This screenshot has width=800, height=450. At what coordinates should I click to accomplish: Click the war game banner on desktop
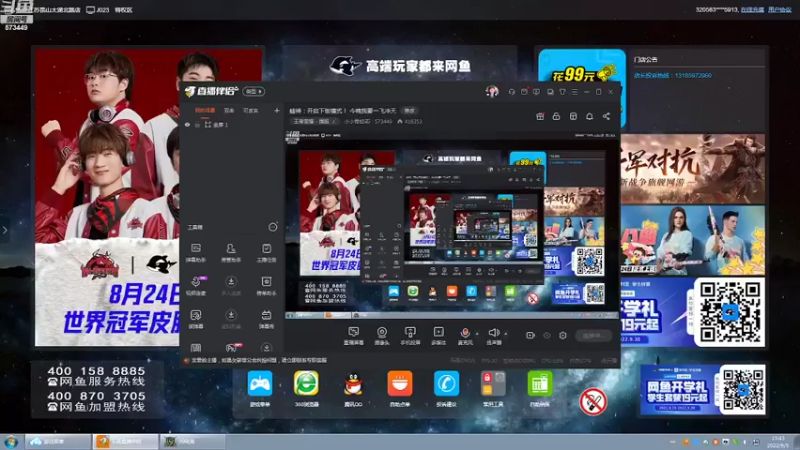pos(692,169)
